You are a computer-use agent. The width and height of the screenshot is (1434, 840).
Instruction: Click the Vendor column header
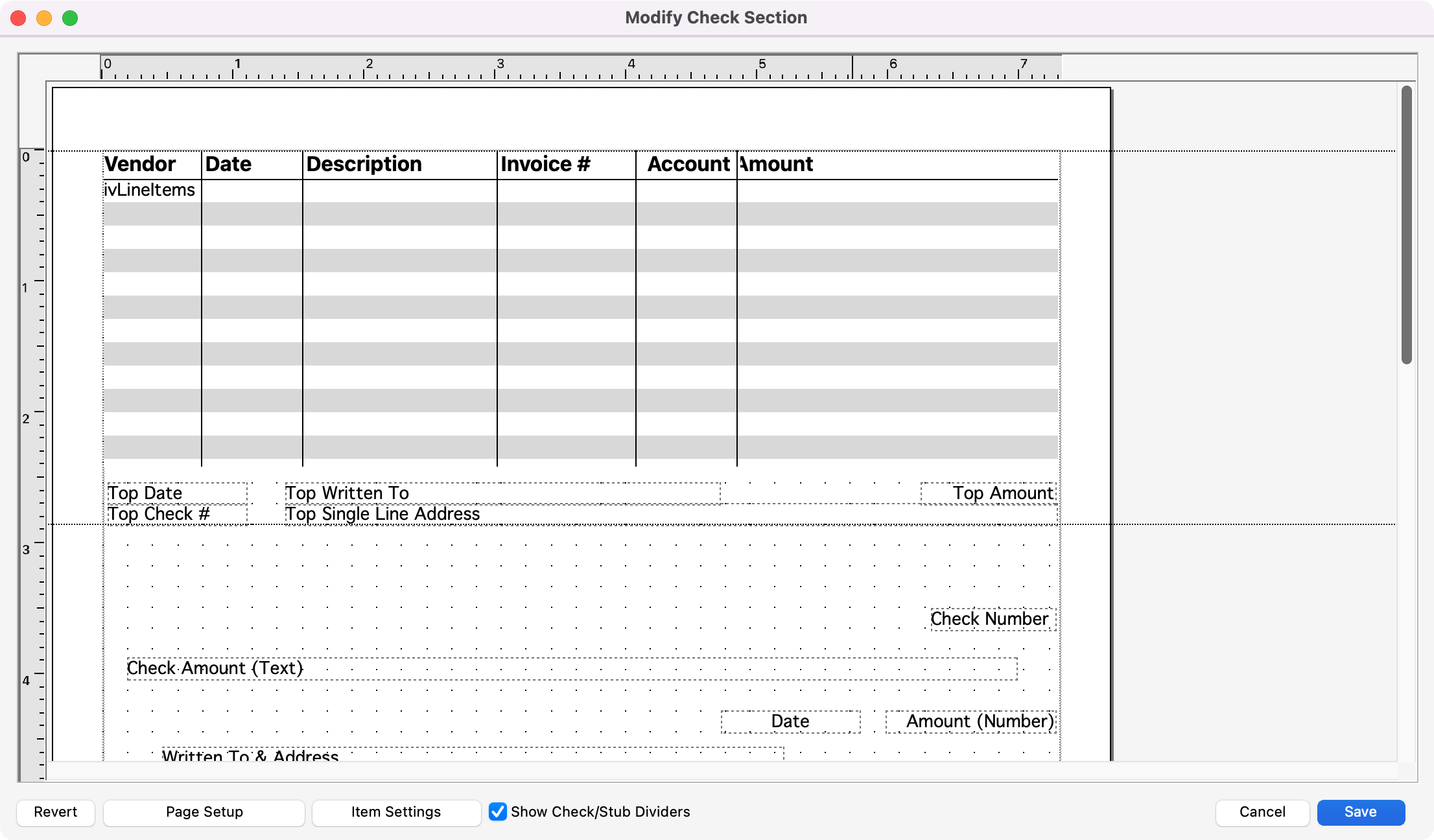140,164
